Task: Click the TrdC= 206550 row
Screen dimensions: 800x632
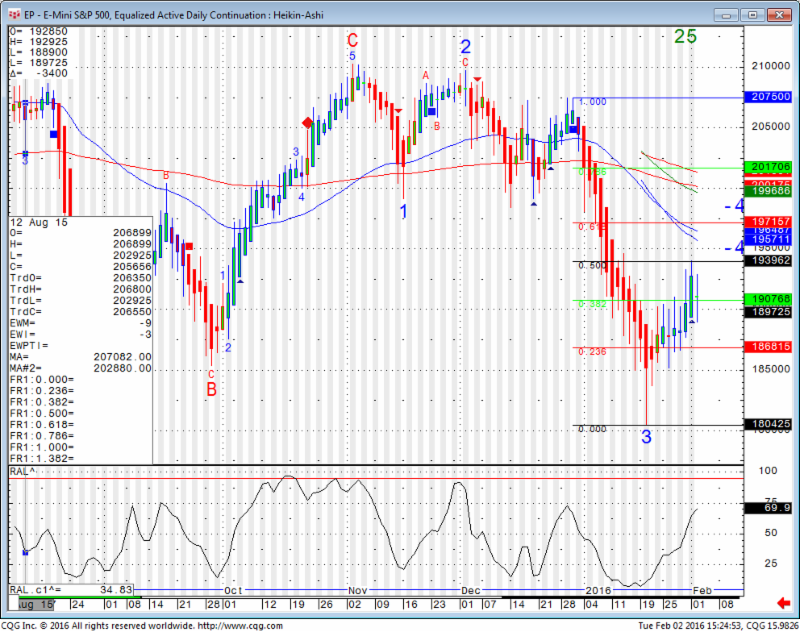Action: coord(81,312)
